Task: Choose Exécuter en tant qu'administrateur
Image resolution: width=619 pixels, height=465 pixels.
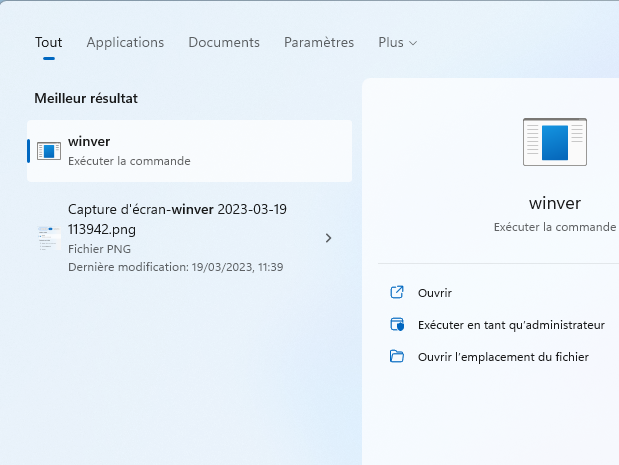Action: pos(511,325)
